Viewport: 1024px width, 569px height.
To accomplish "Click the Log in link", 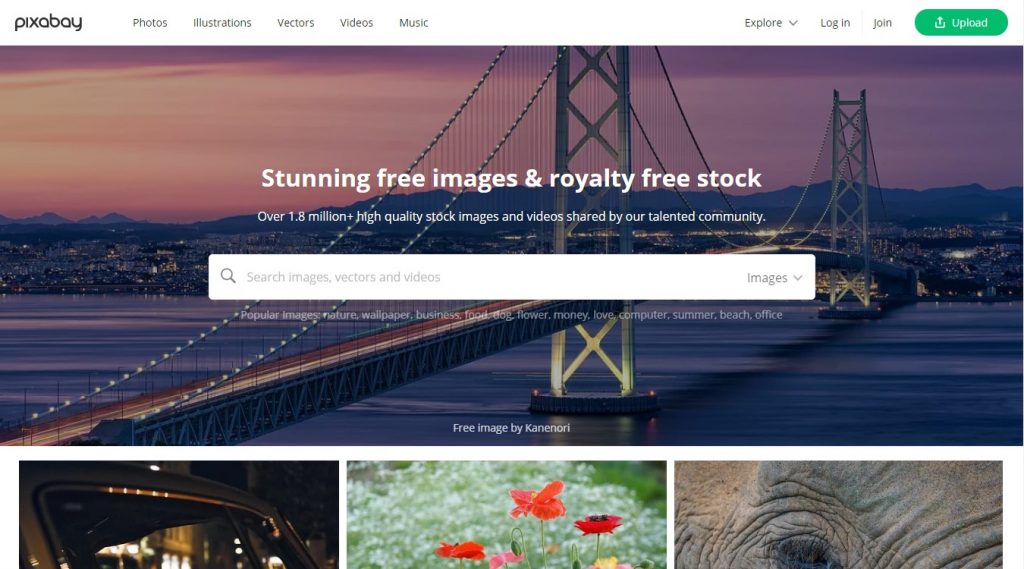I will coord(835,22).
